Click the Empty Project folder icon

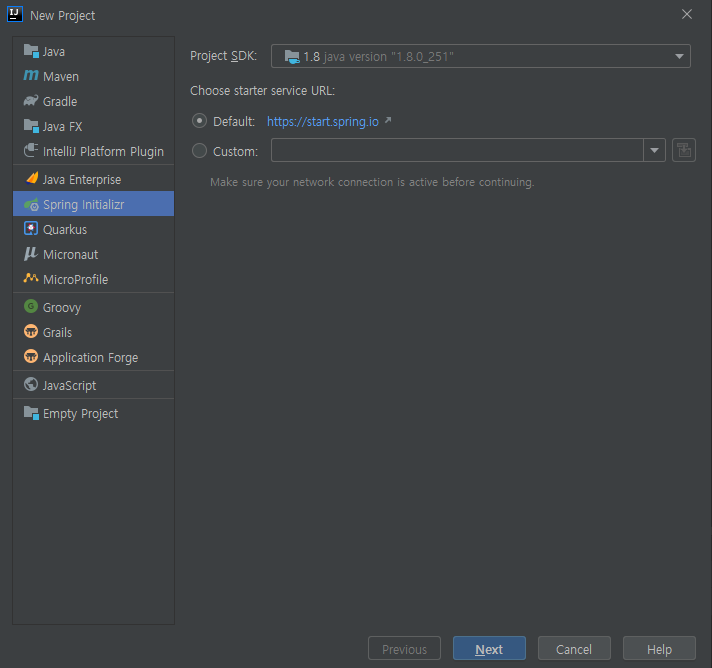(x=31, y=413)
